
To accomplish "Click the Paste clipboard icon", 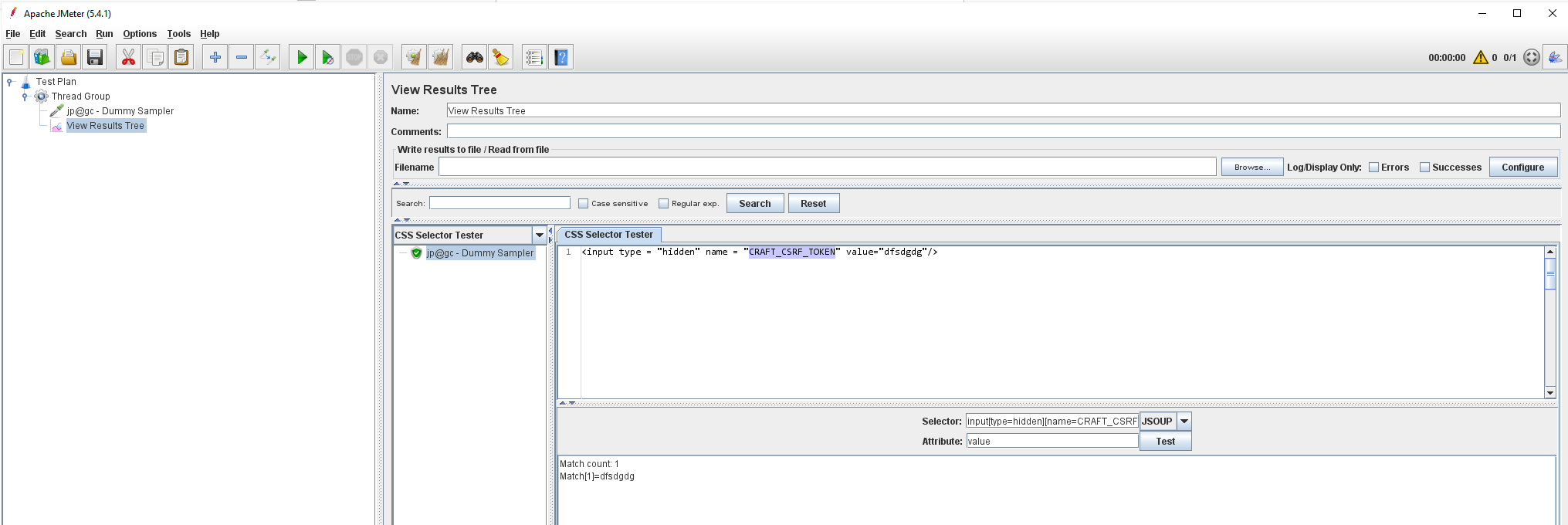I will tap(181, 57).
